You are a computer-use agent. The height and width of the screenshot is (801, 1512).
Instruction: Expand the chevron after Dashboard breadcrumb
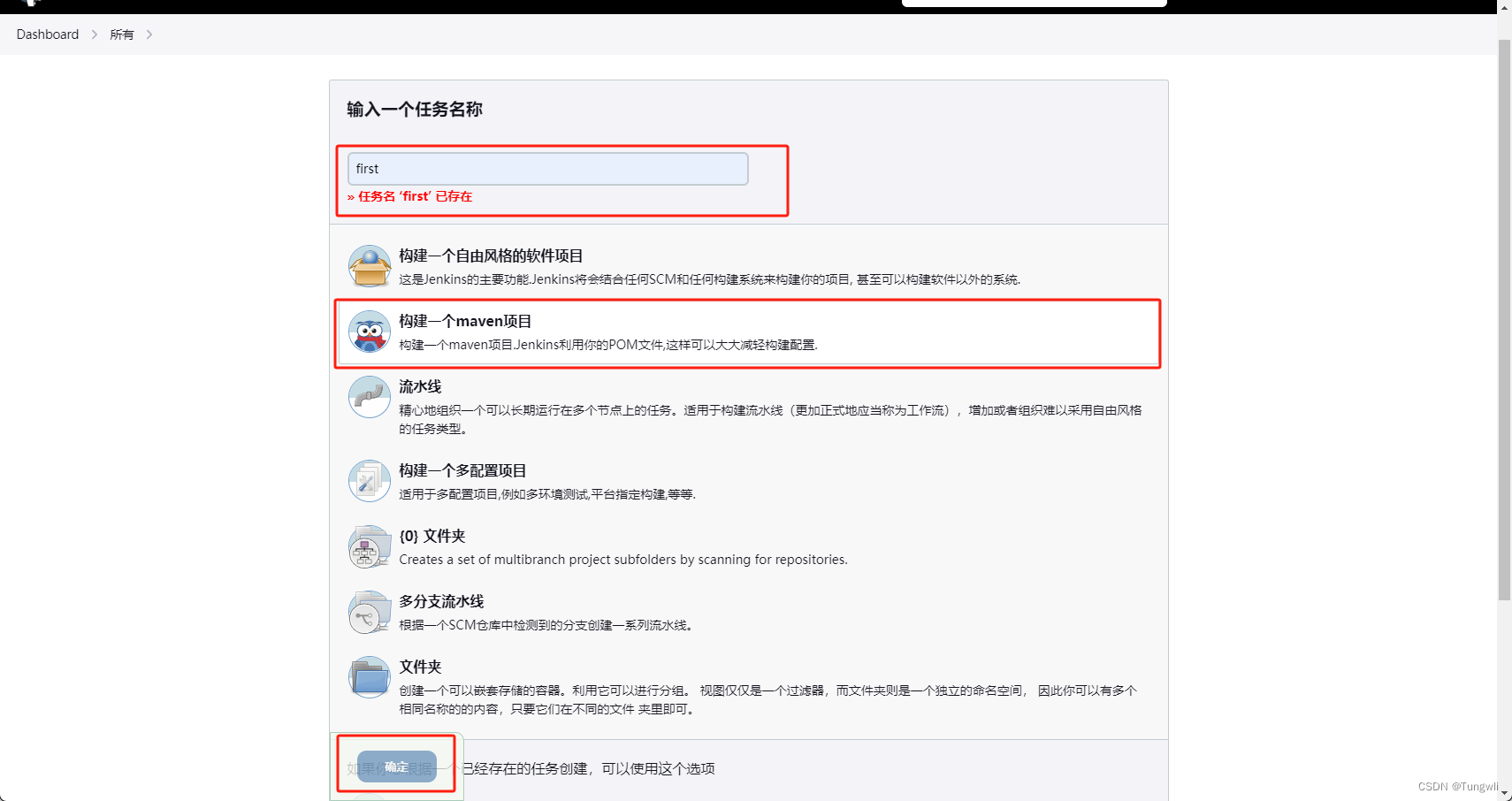(95, 34)
